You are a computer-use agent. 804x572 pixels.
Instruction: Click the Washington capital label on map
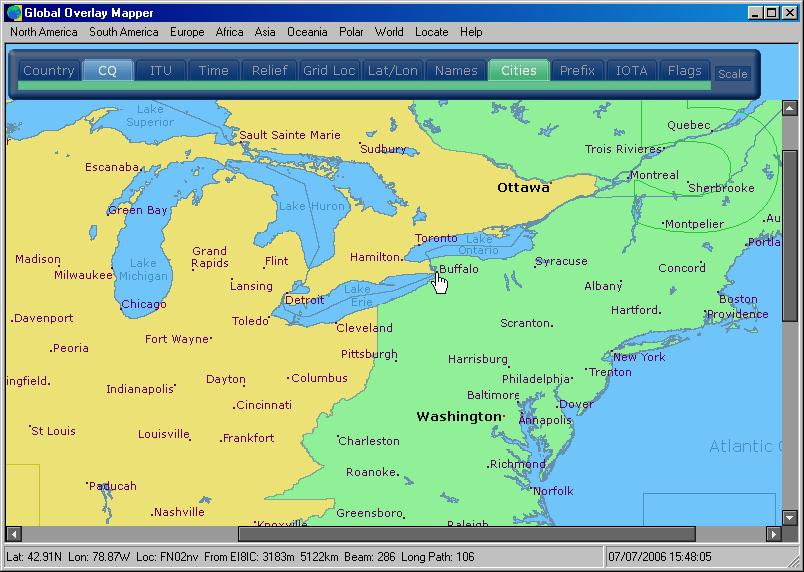tap(458, 417)
